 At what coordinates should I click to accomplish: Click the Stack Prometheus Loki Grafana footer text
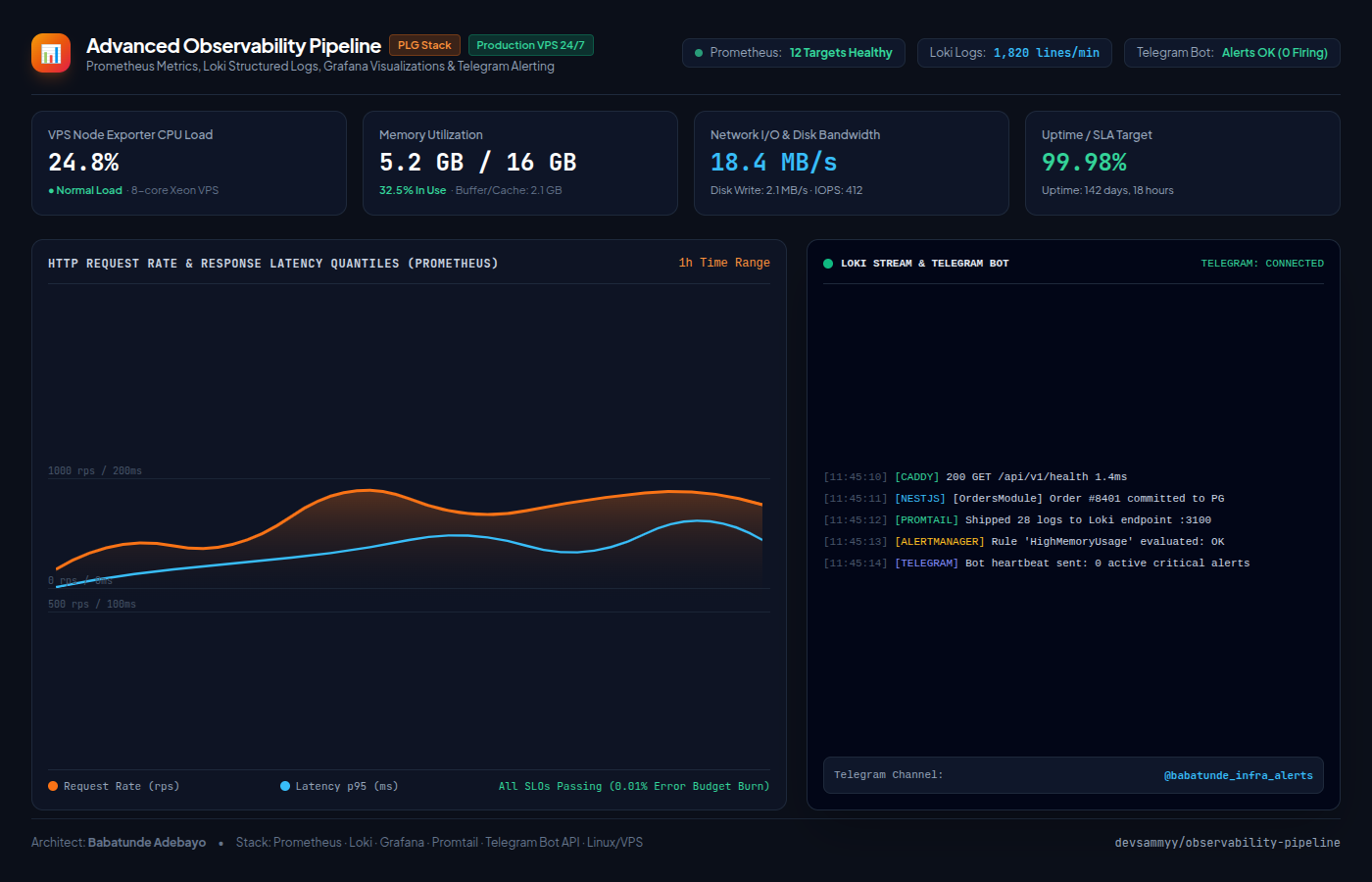pos(439,843)
